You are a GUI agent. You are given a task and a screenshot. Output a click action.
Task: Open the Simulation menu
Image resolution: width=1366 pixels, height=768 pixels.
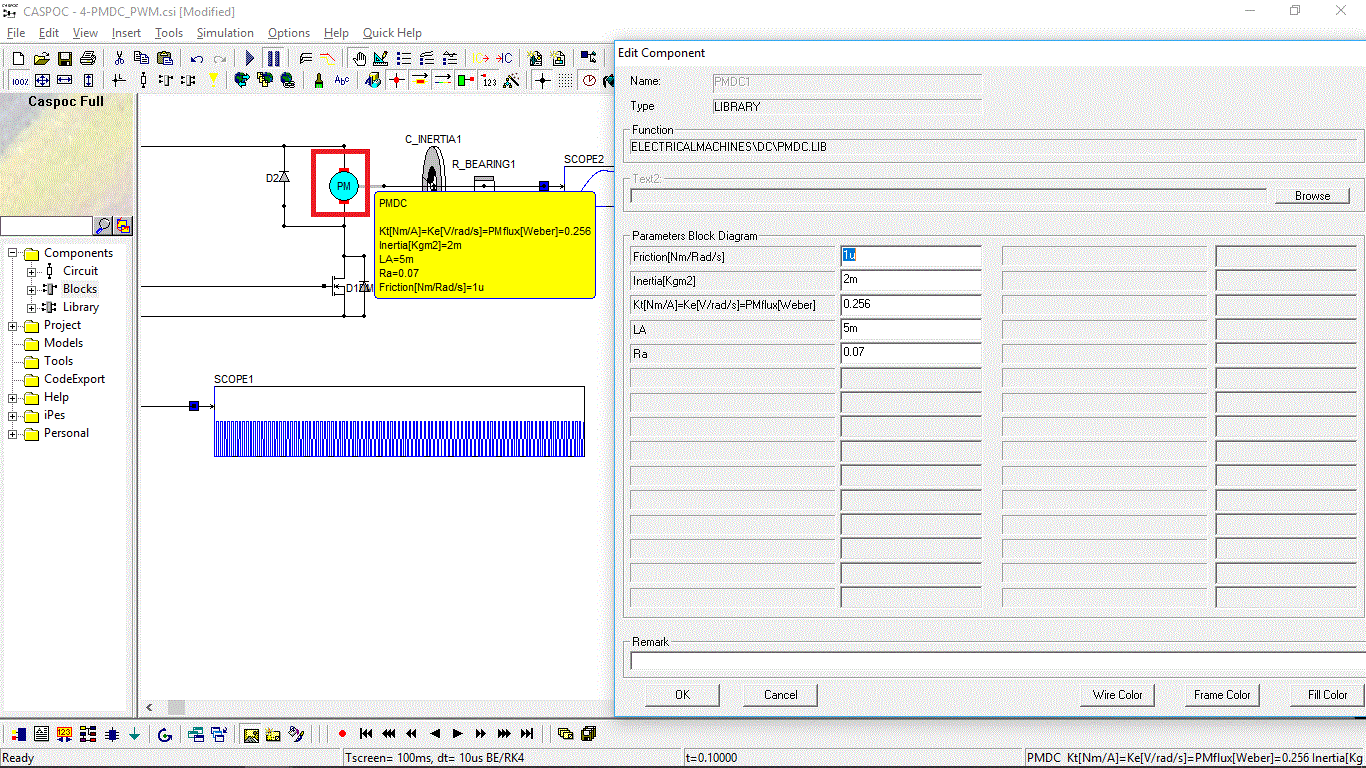[225, 33]
